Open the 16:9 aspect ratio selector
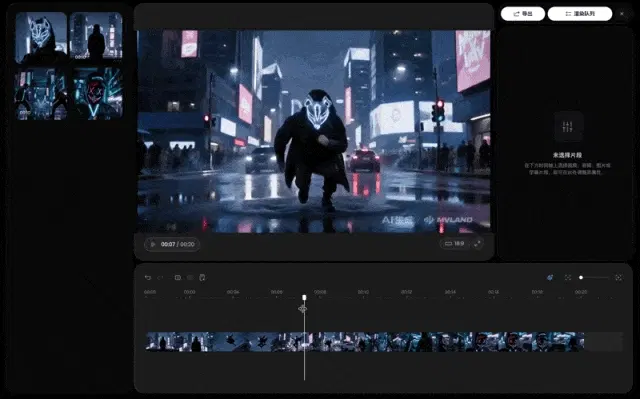Viewport: 640px width, 399px height. point(454,244)
